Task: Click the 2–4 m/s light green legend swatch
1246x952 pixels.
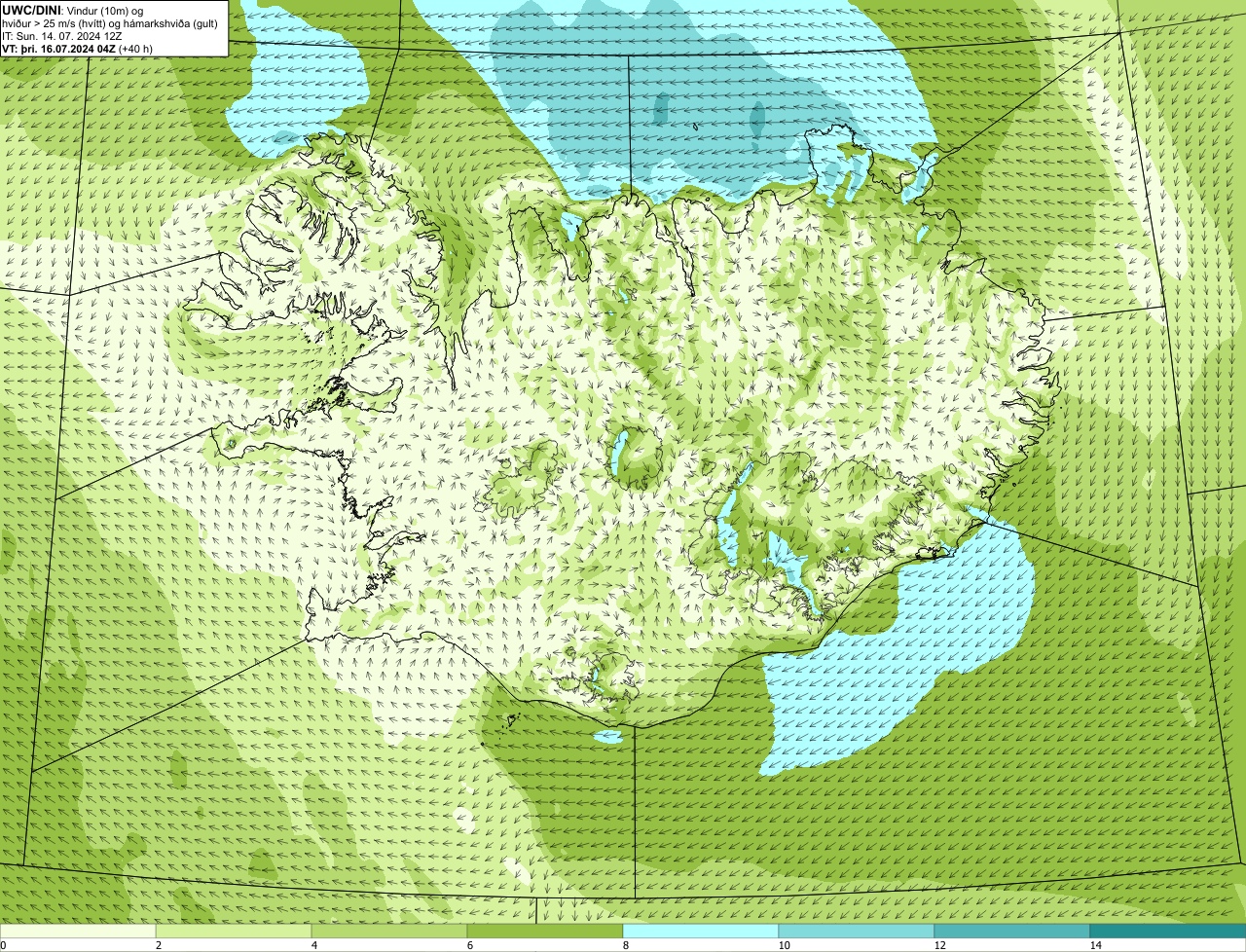Action: pyautogui.click(x=234, y=932)
